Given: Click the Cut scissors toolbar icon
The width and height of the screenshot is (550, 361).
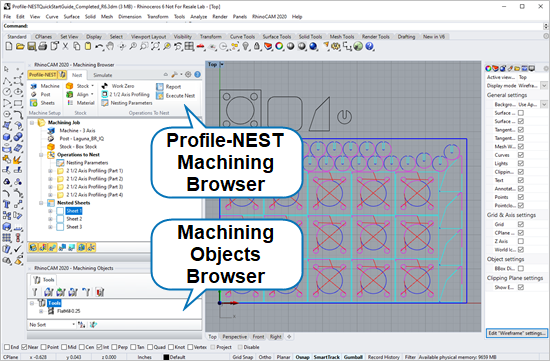Looking at the screenshot, I should tap(65, 46).
